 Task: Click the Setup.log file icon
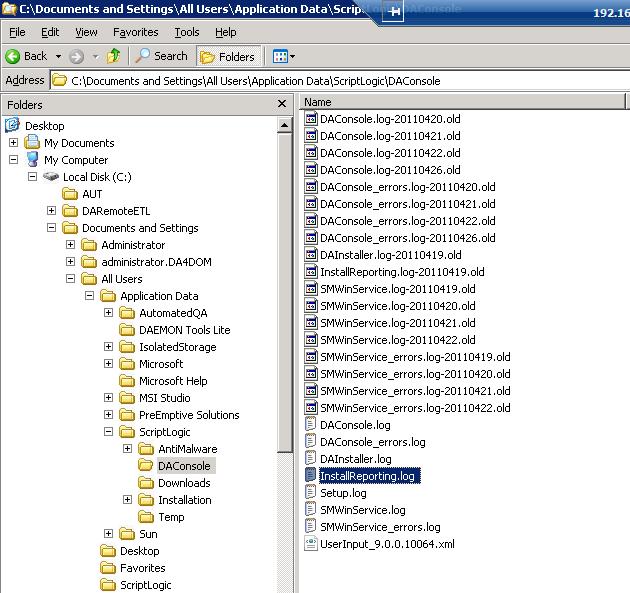tap(311, 493)
